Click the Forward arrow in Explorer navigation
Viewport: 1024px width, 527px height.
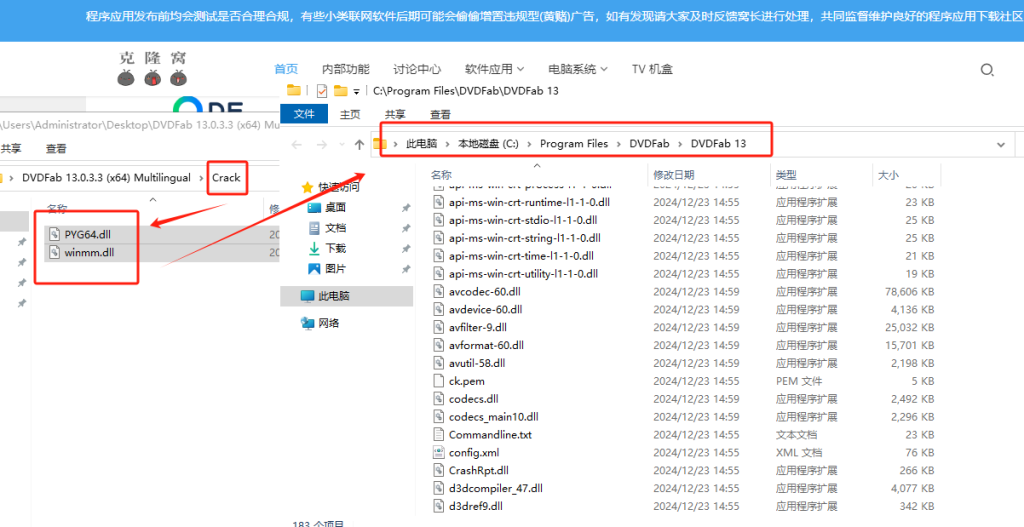(321, 145)
